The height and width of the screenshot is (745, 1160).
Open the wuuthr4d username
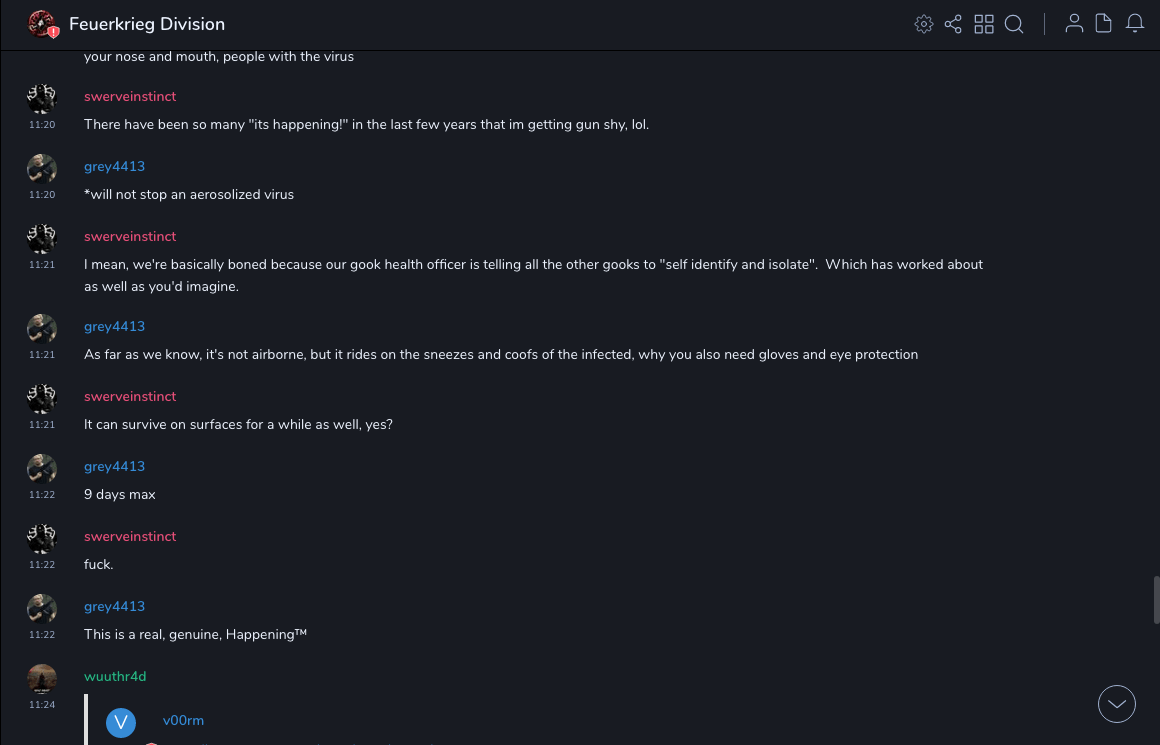[115, 677]
